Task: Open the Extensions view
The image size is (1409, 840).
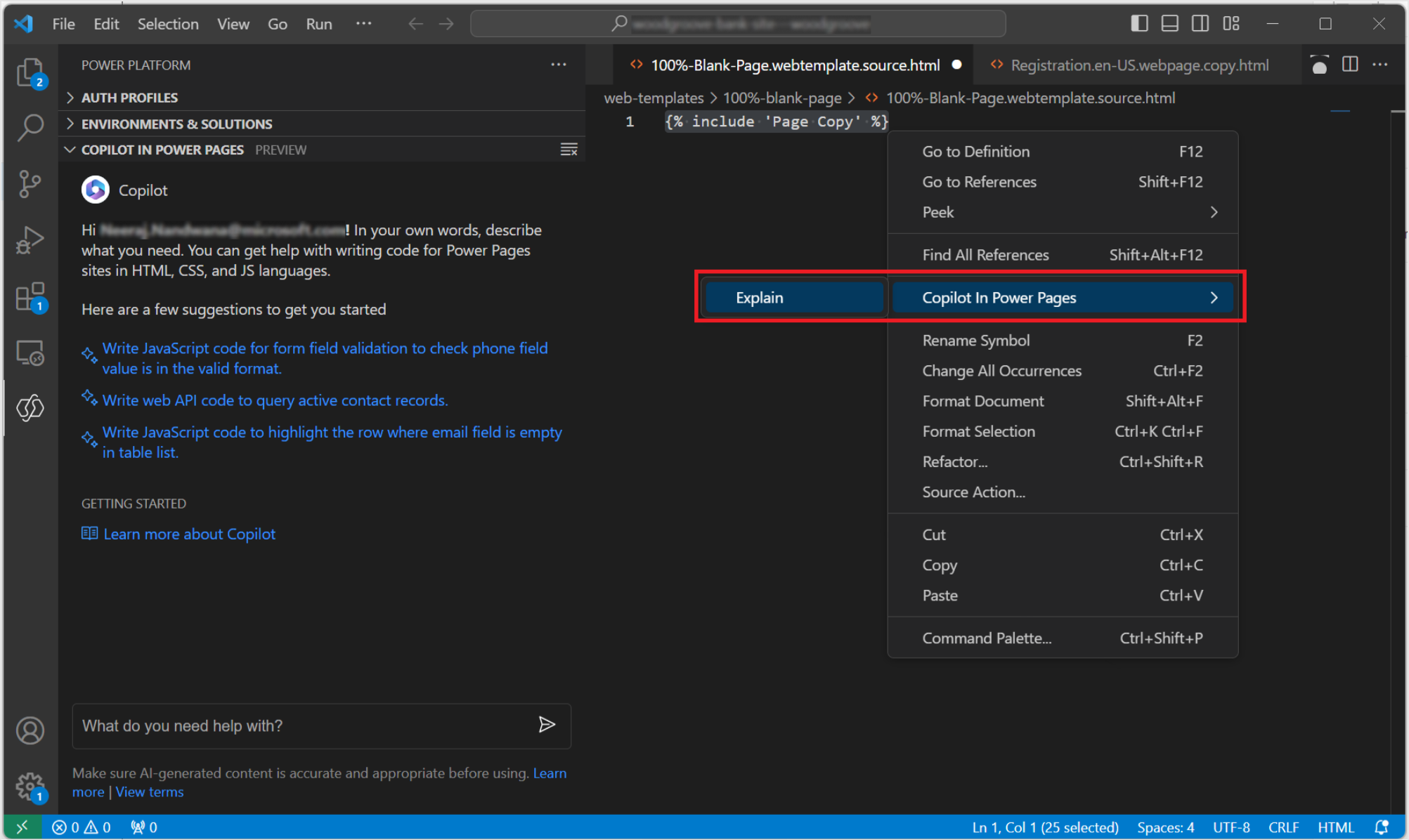Action: pos(30,296)
